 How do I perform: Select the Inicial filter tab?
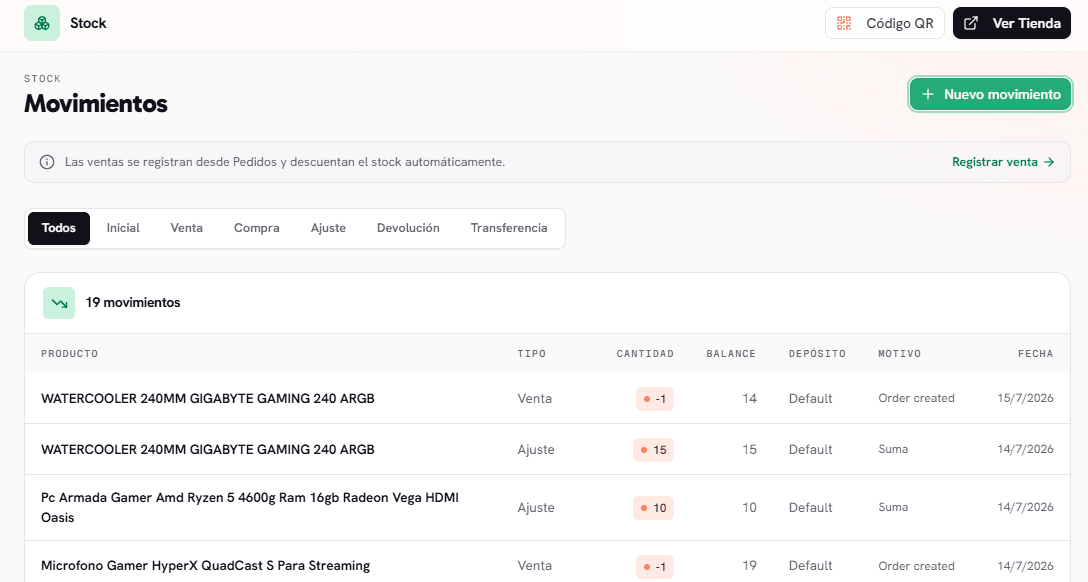(123, 228)
